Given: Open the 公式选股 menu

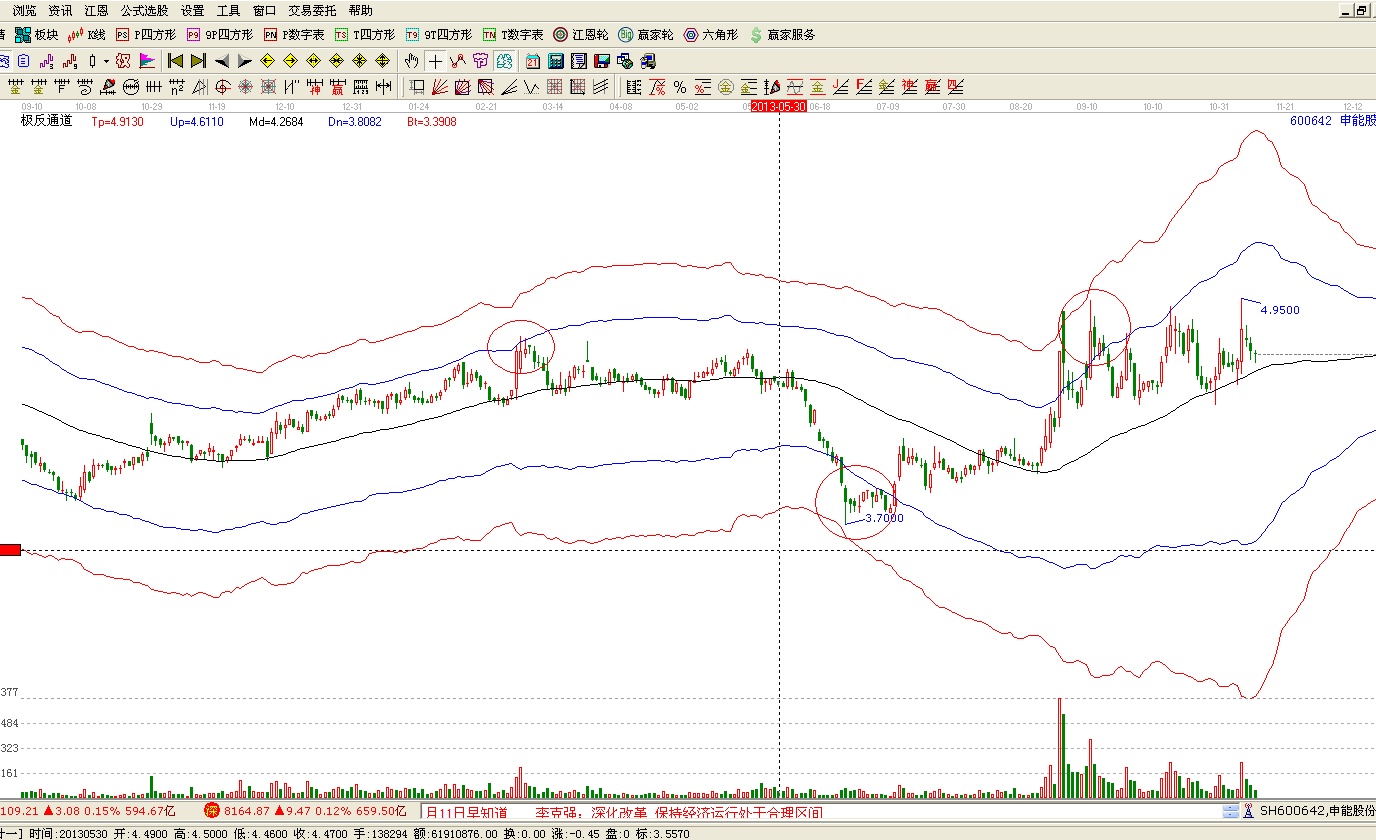Looking at the screenshot, I should tap(144, 10).
